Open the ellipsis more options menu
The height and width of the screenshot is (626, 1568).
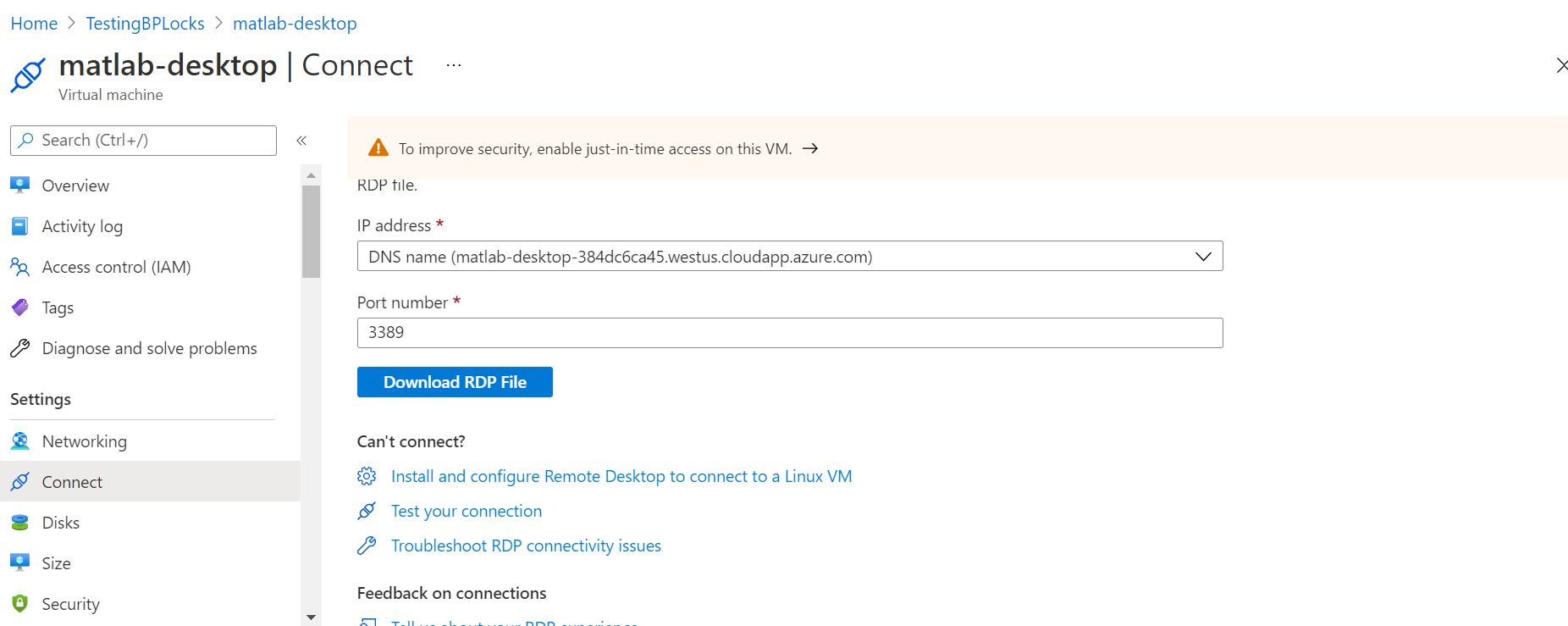(x=454, y=65)
